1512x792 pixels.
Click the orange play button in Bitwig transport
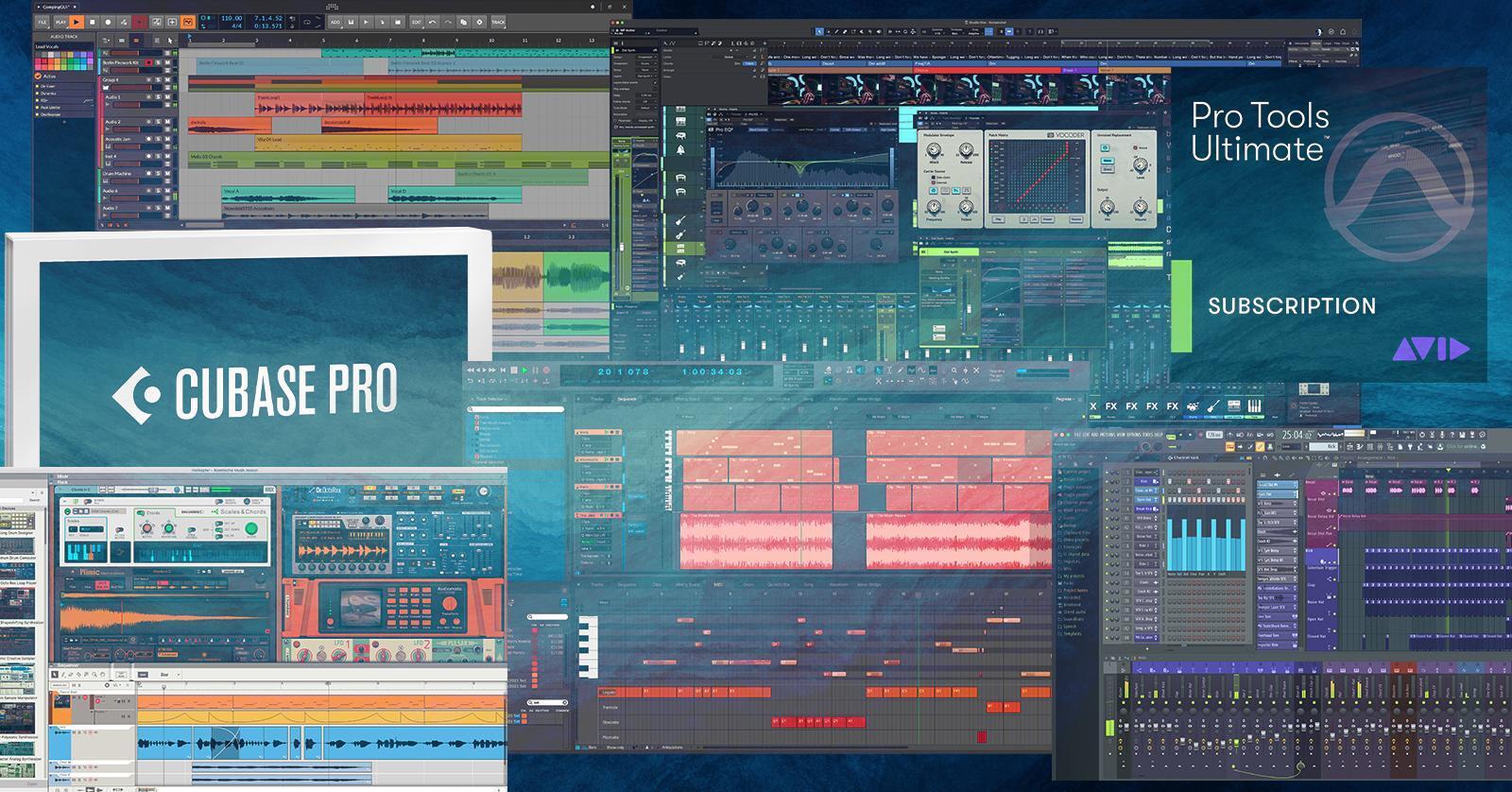77,22
